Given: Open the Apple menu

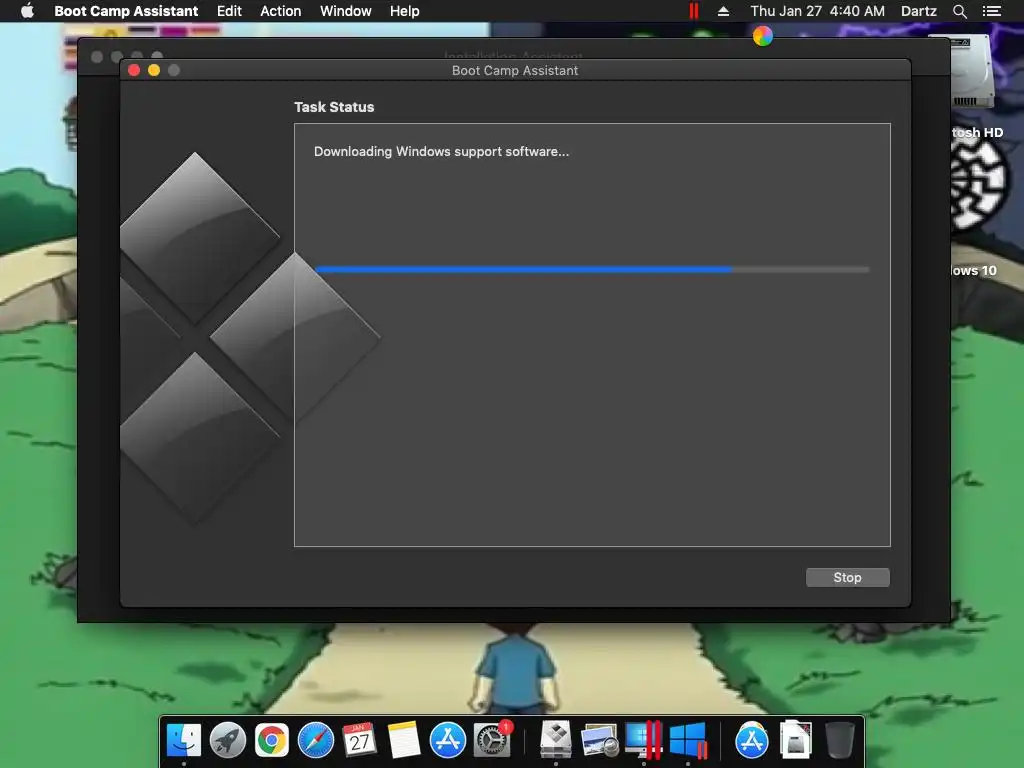Looking at the screenshot, I should tap(27, 11).
